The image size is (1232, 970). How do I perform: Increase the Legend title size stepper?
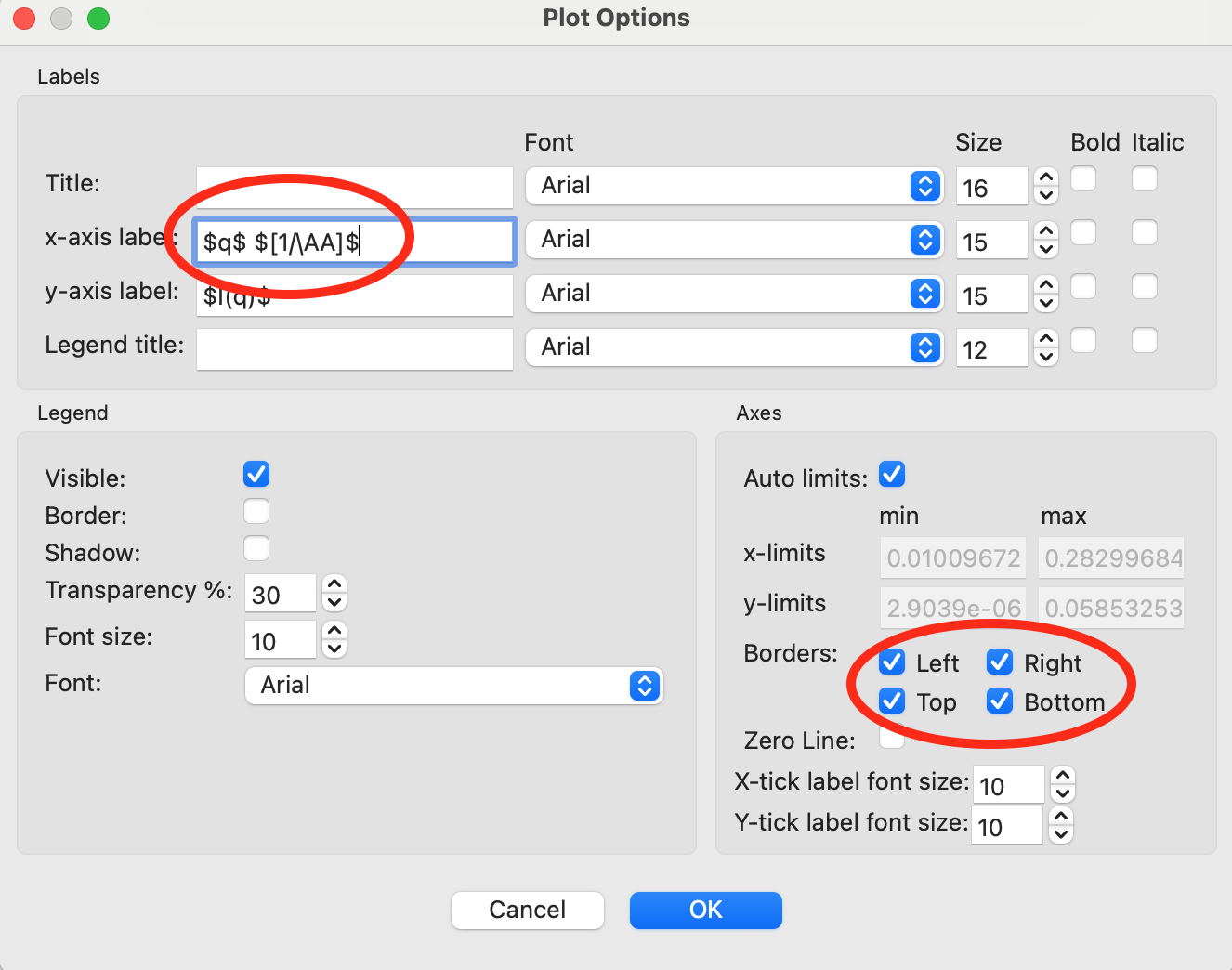pyautogui.click(x=1046, y=339)
